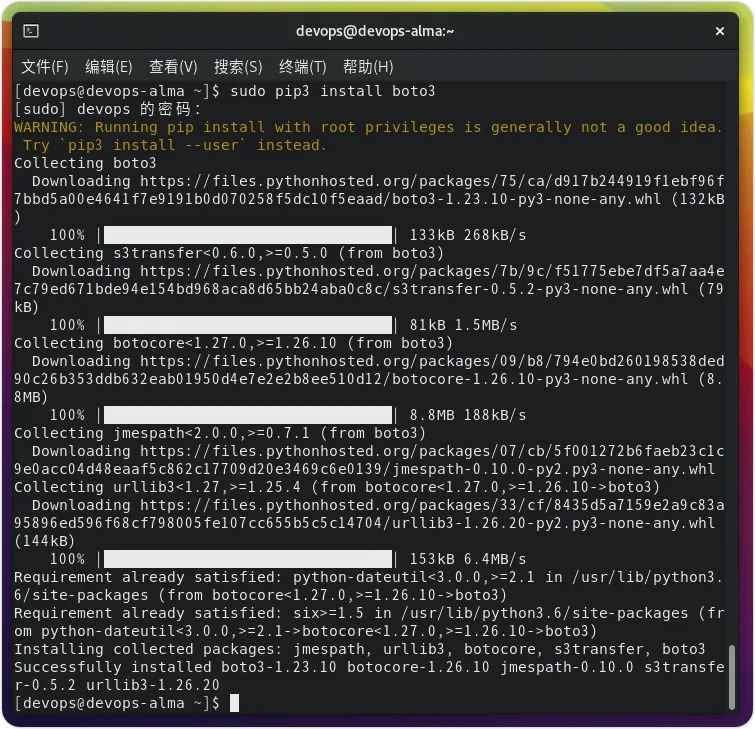Click the Collecting botocore<1.27.0 line
This screenshot has height=729, width=755.
(234, 343)
